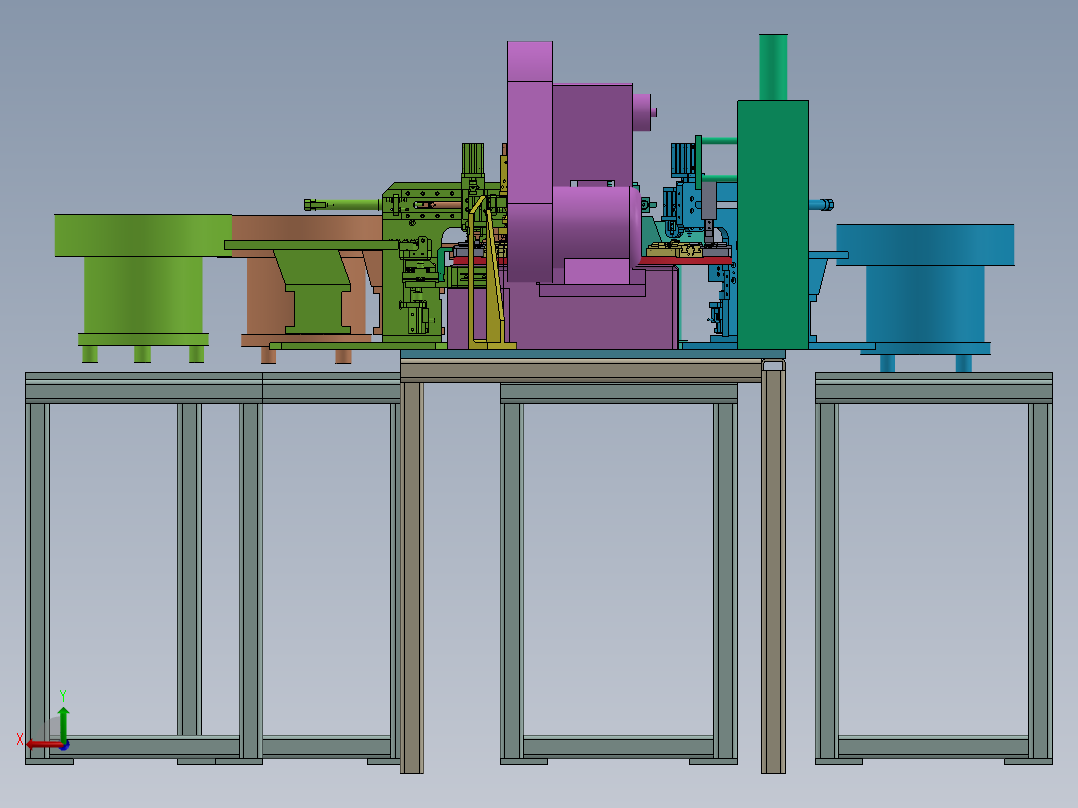Select the green cylinder atop the dark green cabinet
This screenshot has width=1078, height=808.
pos(773,67)
